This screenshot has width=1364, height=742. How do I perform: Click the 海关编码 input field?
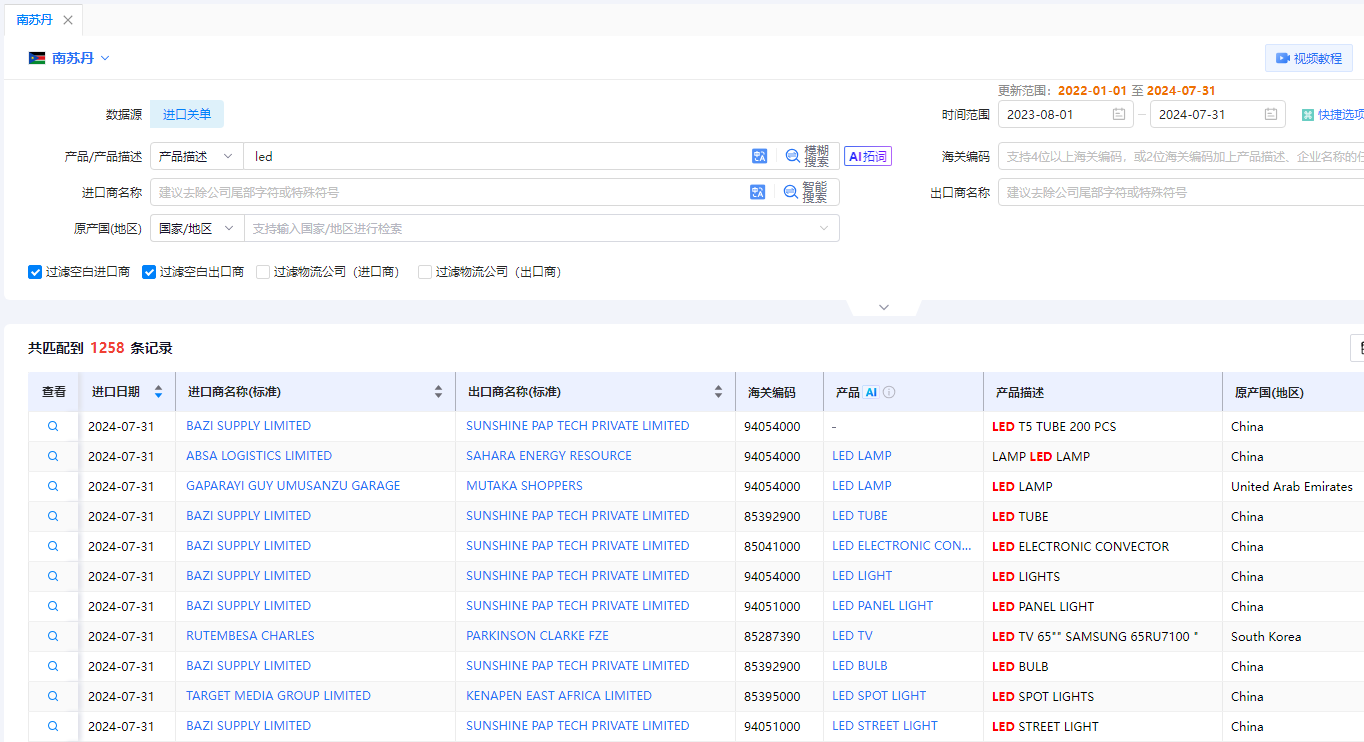click(x=1181, y=156)
